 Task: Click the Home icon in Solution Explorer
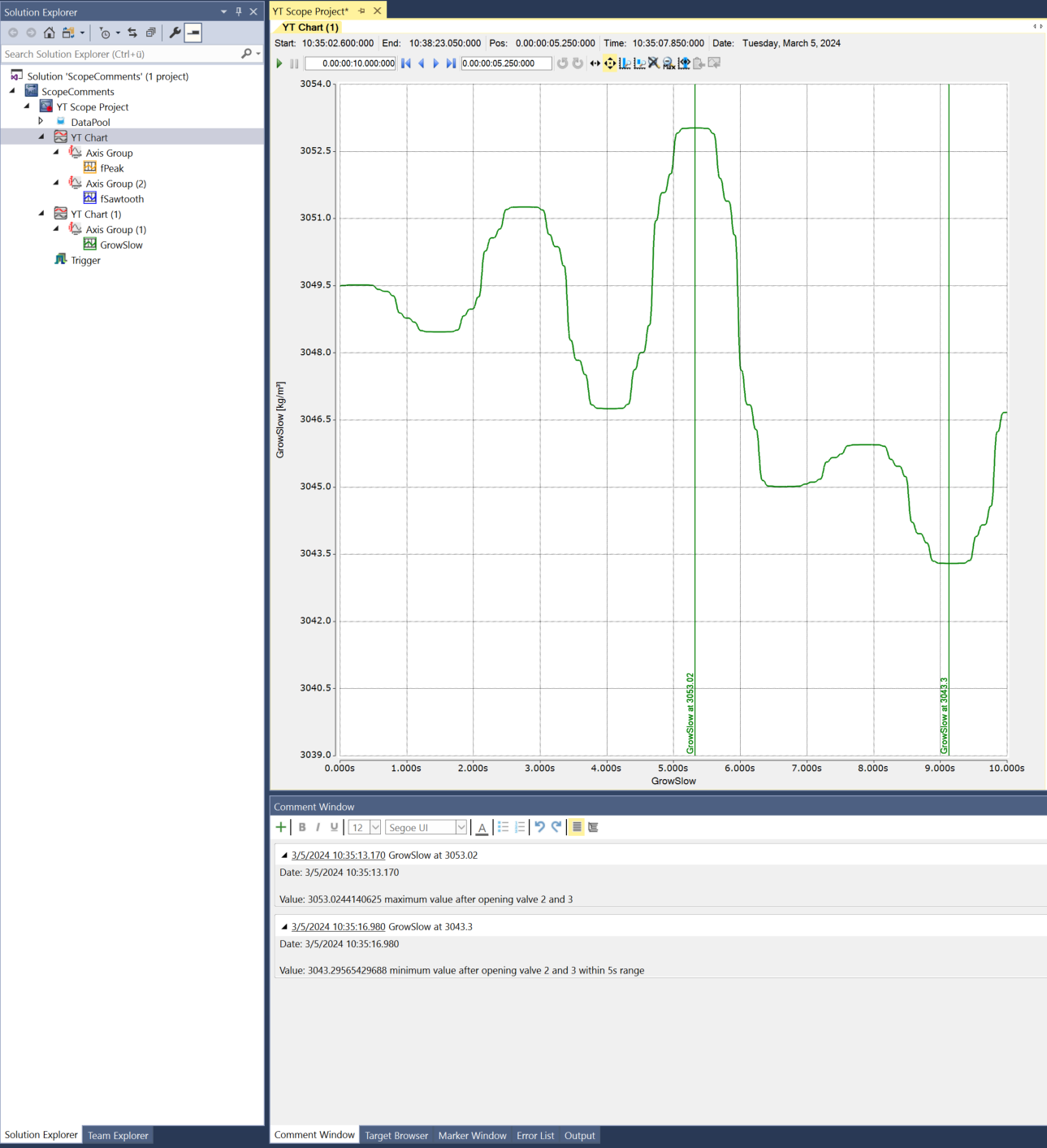[50, 33]
